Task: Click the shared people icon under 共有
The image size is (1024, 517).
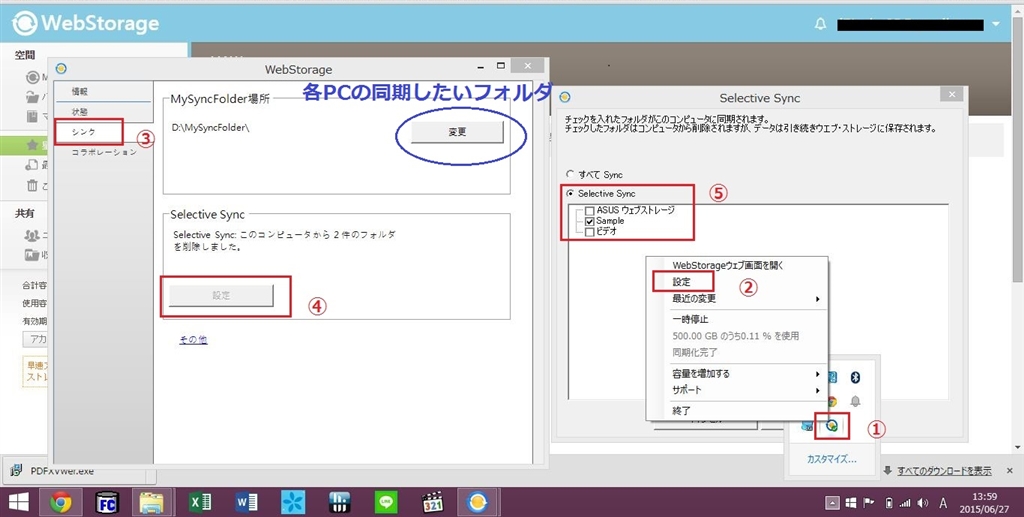Action: point(32,235)
